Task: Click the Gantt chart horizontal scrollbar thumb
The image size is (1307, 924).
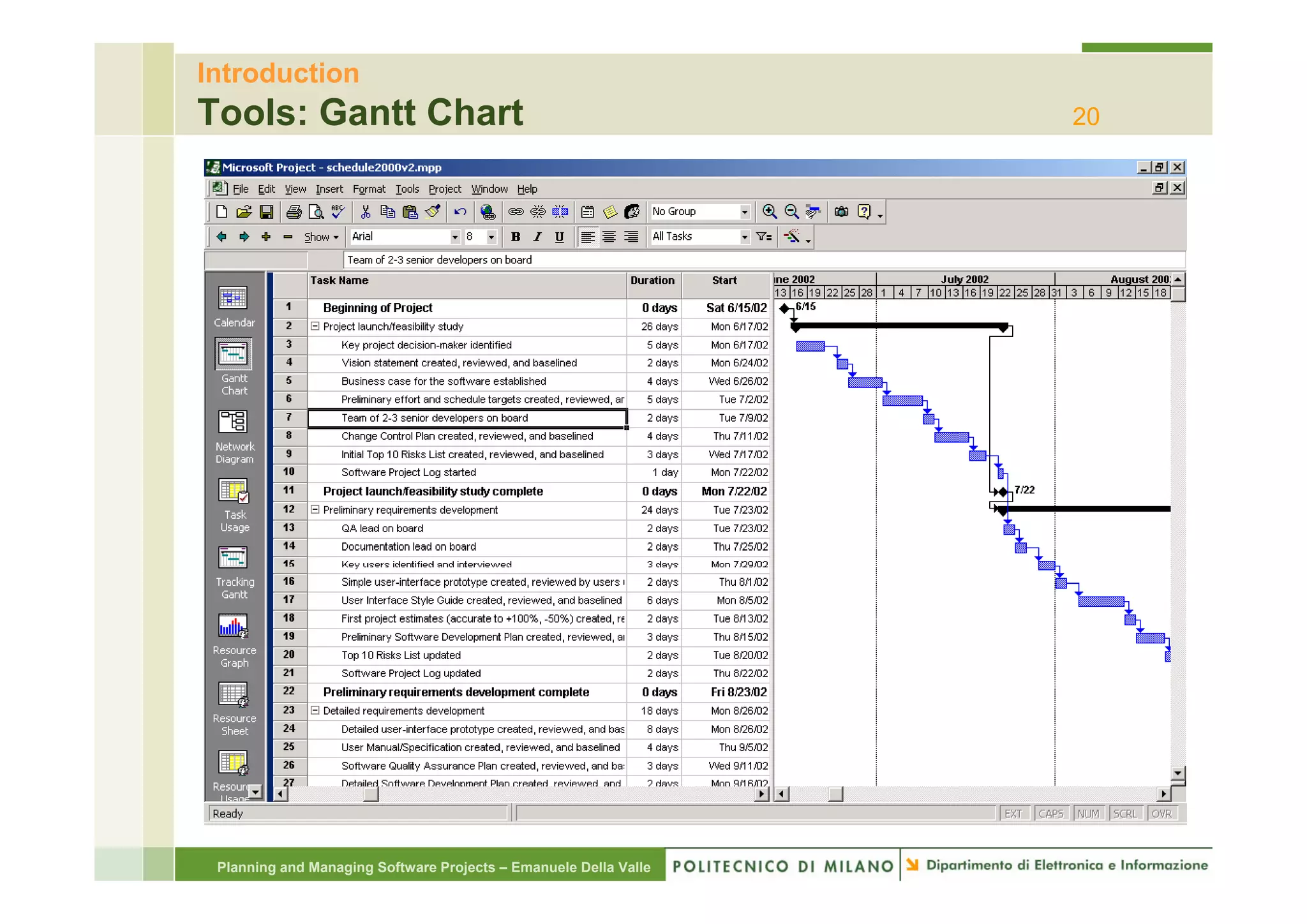Action: [x=835, y=794]
